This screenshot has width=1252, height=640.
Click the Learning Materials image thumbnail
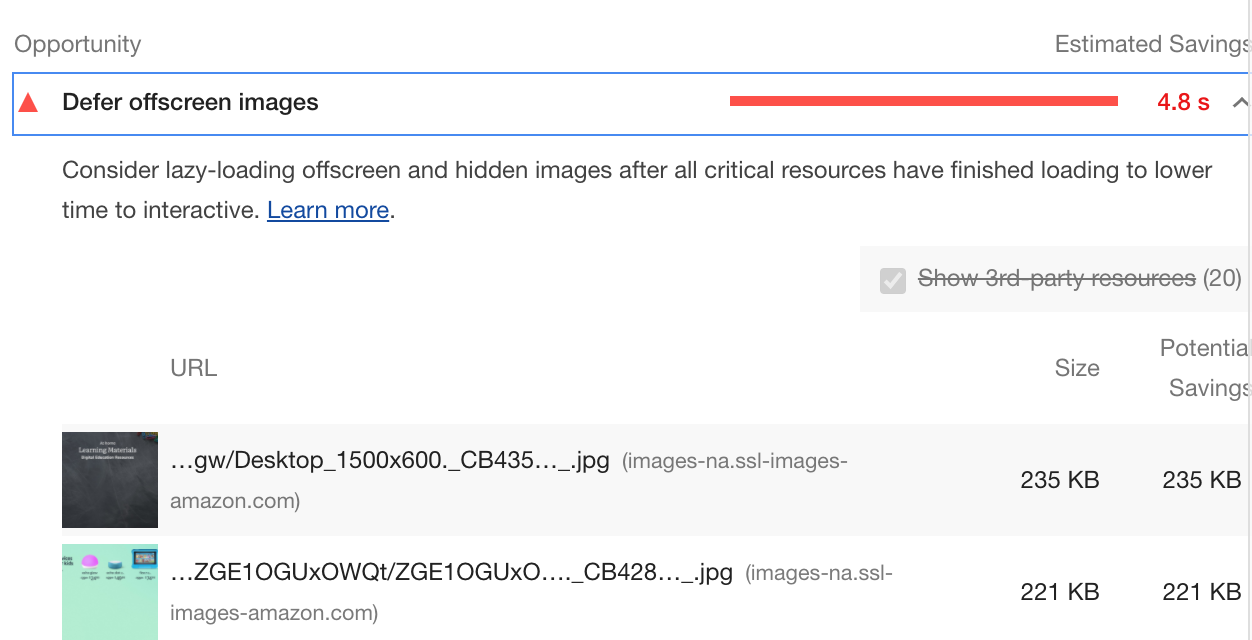(110, 480)
